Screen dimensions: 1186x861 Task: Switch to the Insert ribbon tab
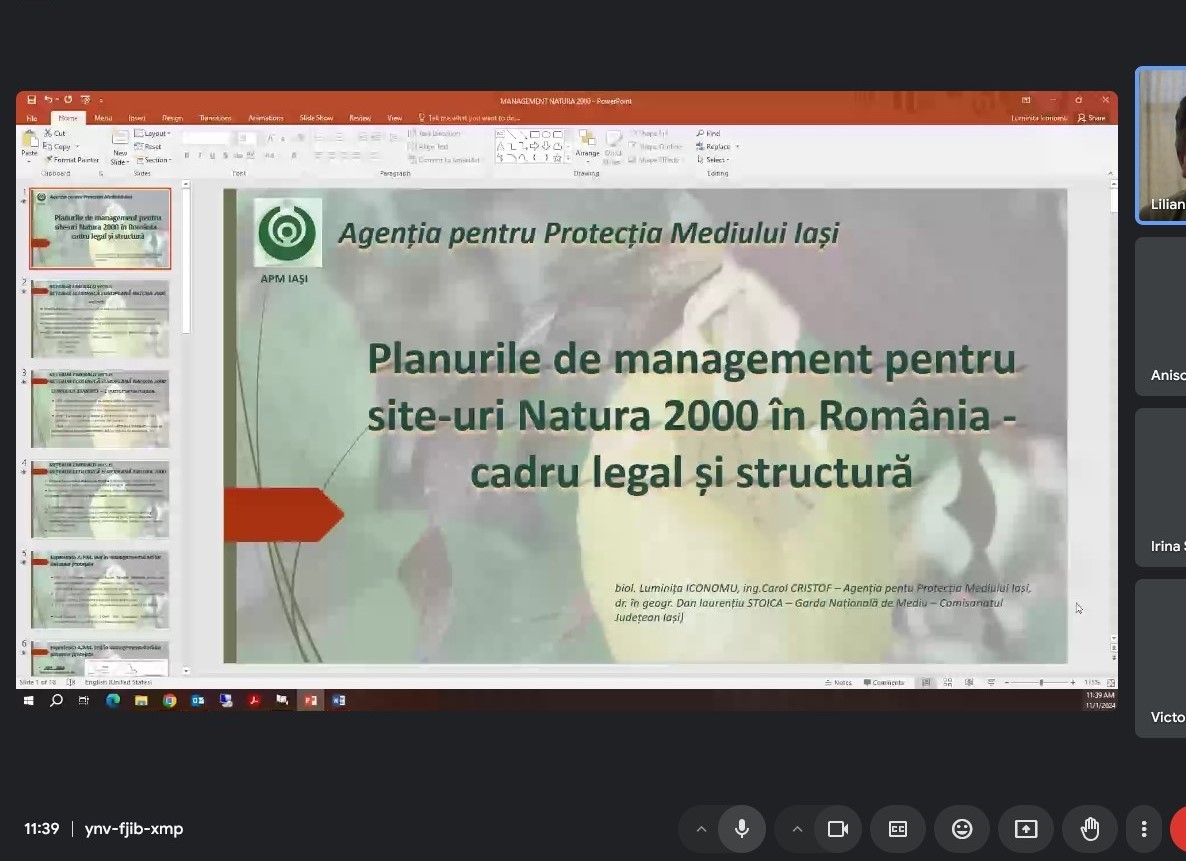[x=137, y=118]
